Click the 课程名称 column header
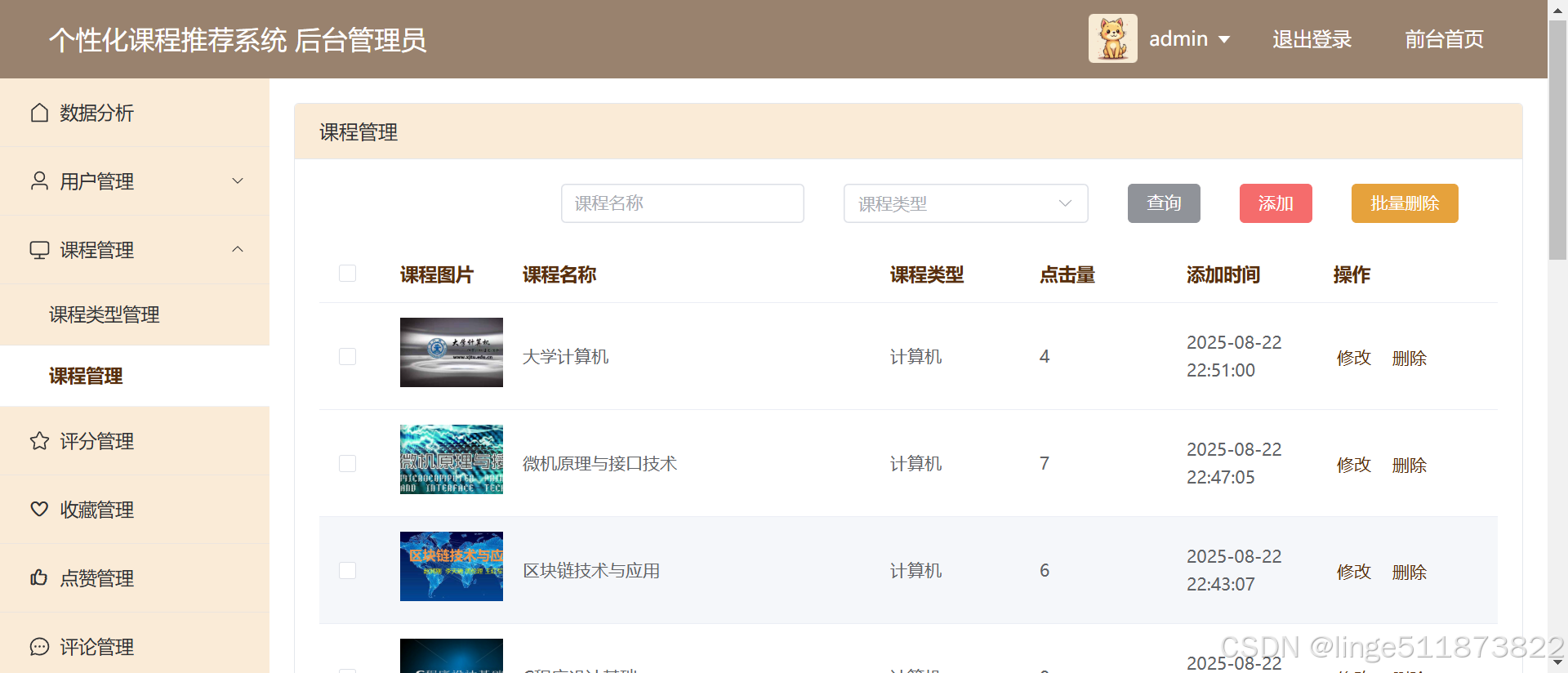1568x673 pixels. (x=559, y=274)
